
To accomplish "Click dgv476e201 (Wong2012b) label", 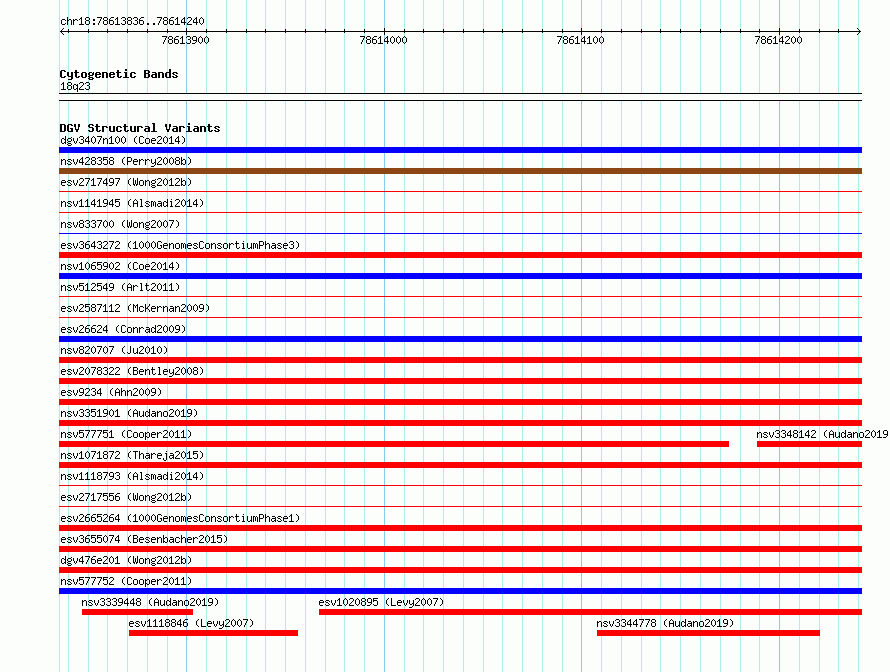I will (x=126, y=560).
